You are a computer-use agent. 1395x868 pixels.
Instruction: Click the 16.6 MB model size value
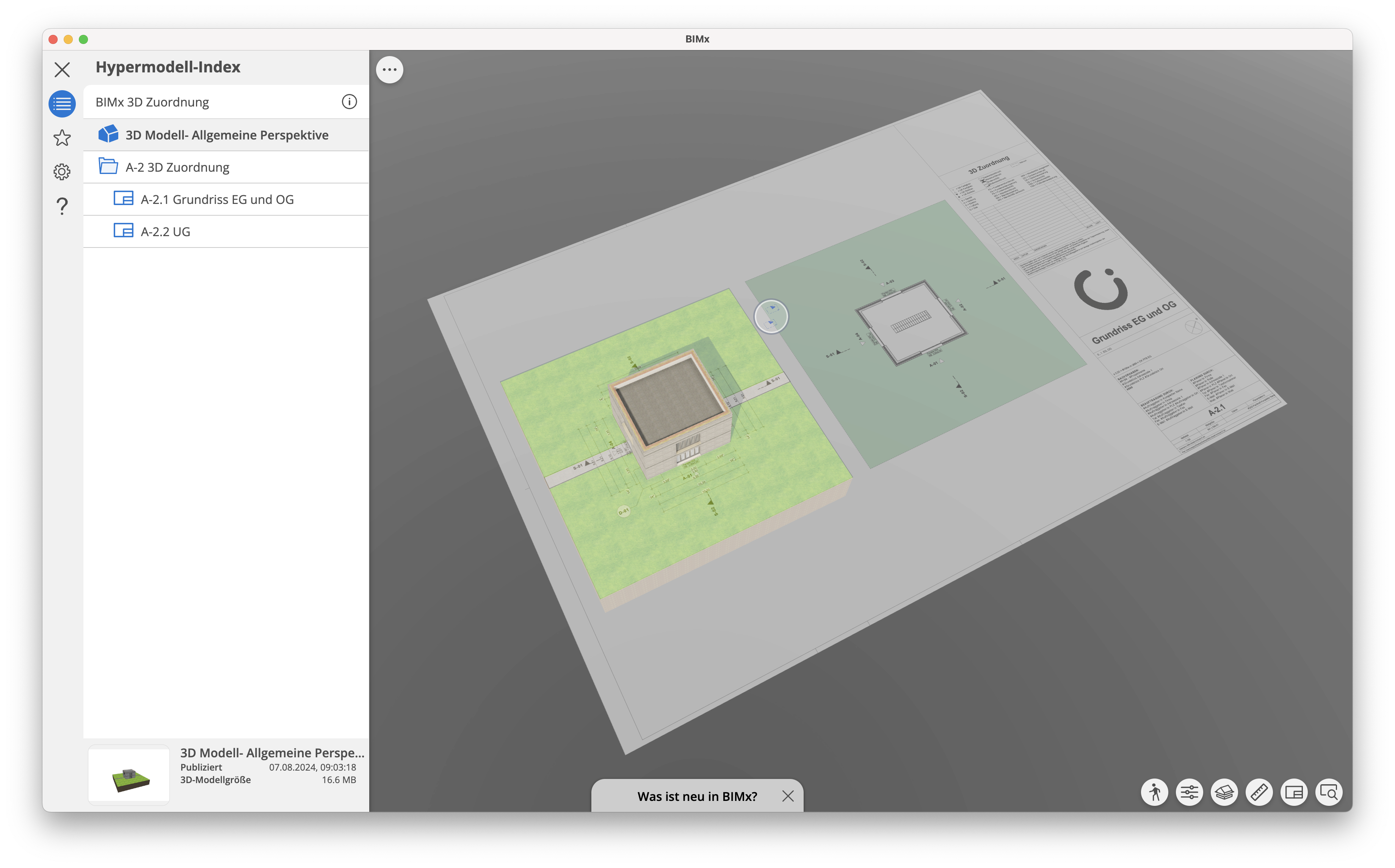pos(339,780)
